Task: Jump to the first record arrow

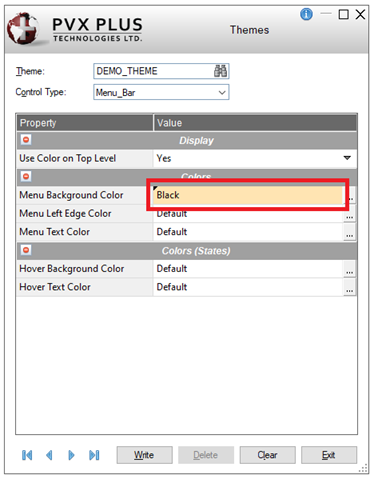Action: click(27, 455)
